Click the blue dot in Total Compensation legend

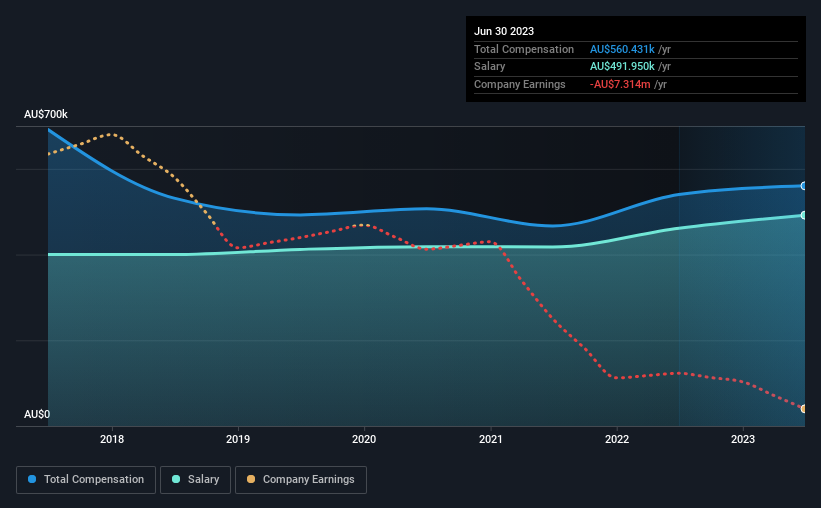click(x=32, y=479)
